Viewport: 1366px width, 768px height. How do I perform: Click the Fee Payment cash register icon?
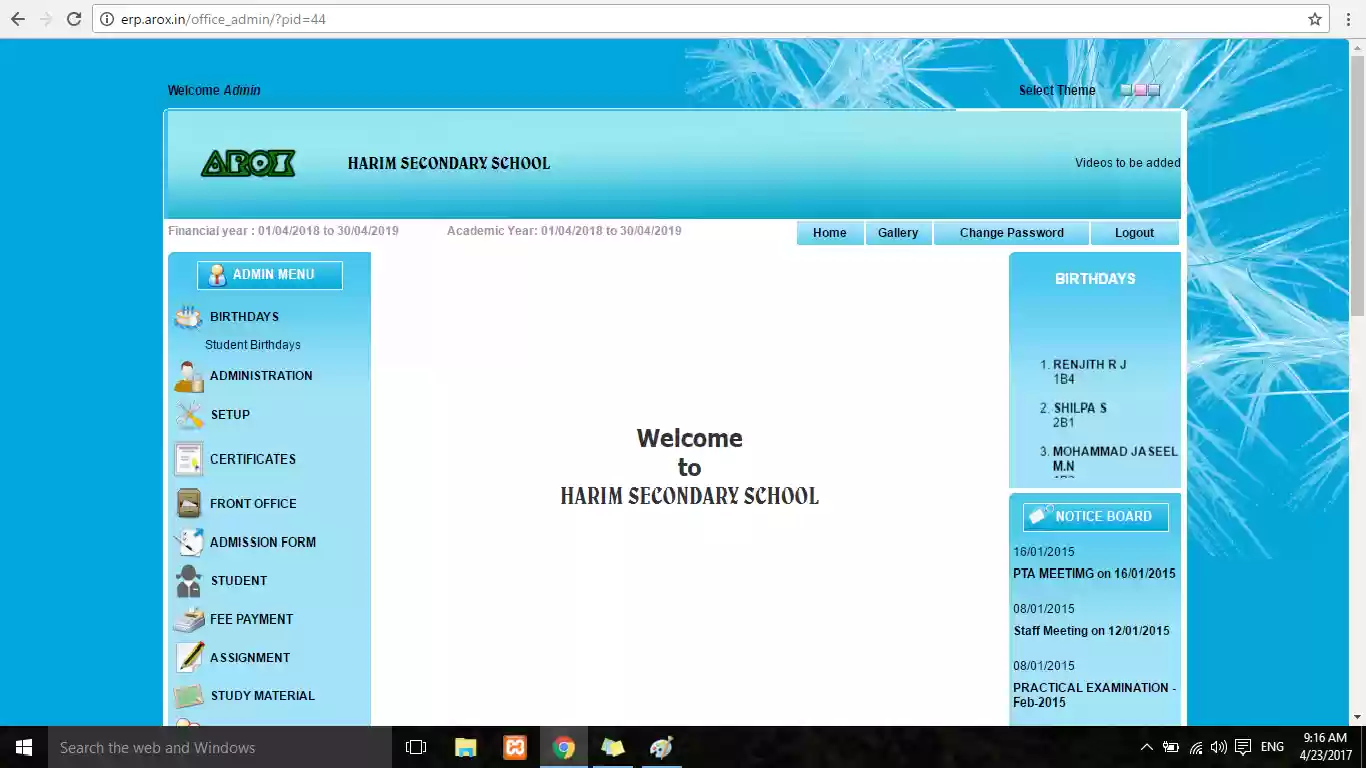[x=188, y=619]
